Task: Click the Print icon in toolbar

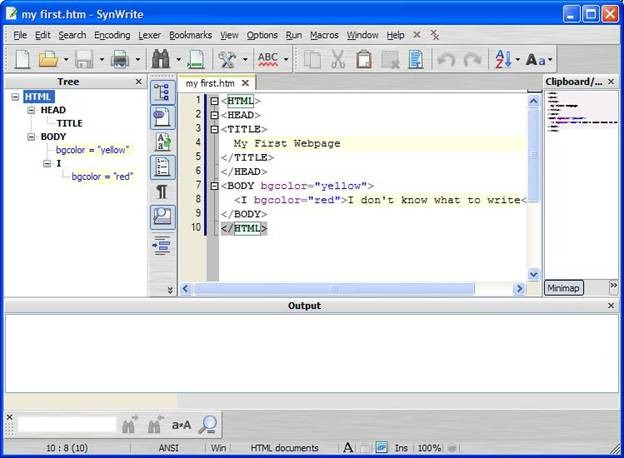Action: (120, 59)
